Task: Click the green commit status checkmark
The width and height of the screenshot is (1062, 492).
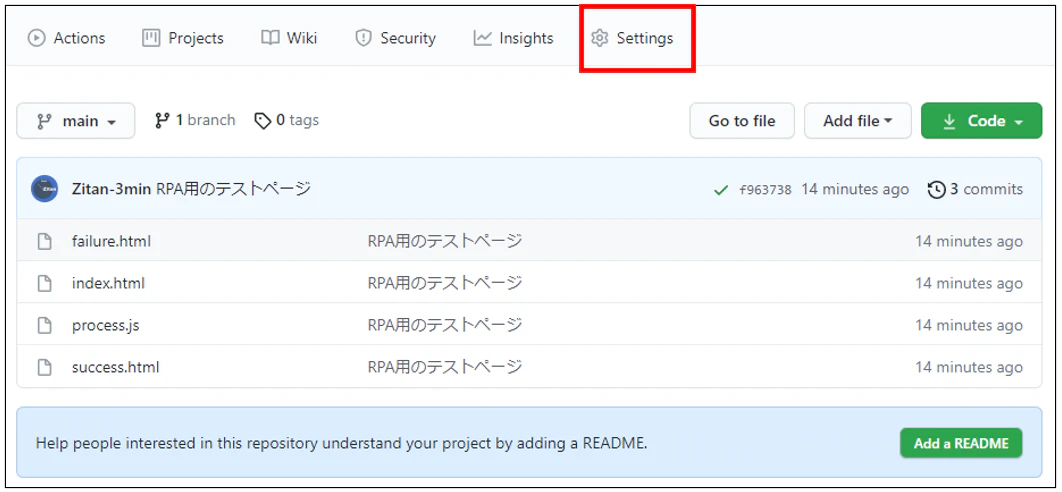Action: pyautogui.click(x=721, y=190)
